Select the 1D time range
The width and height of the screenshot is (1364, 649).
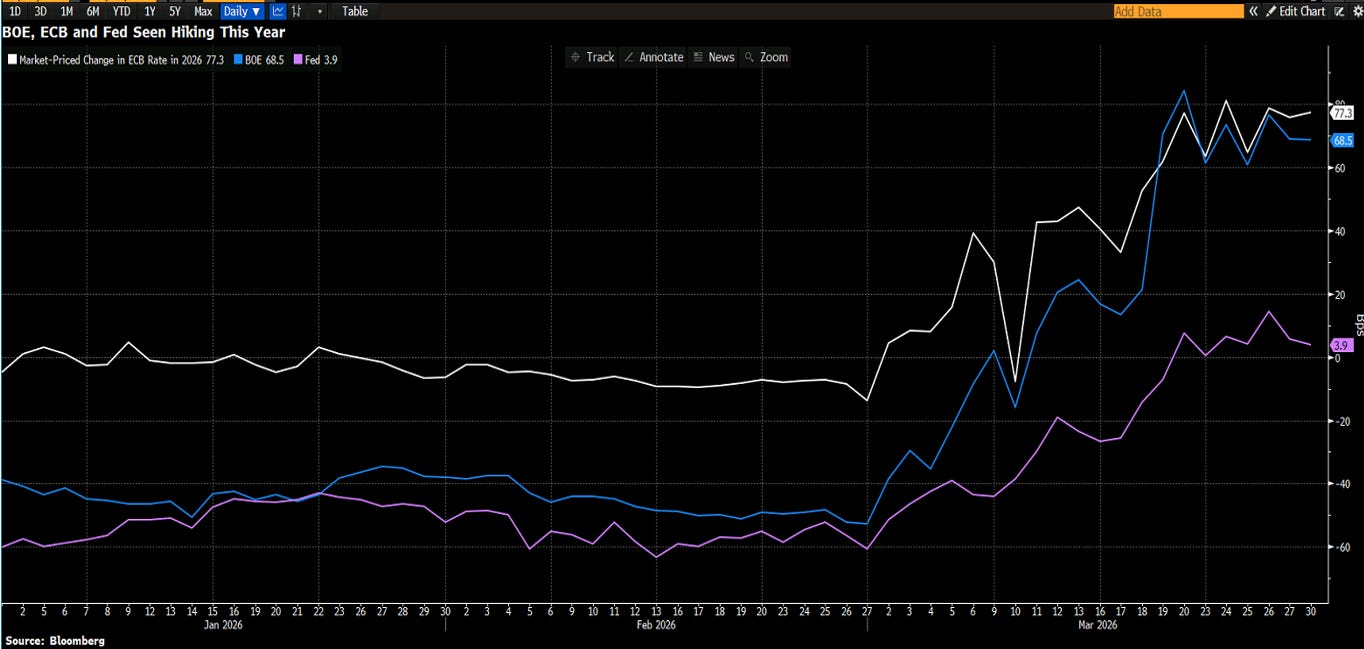[x=14, y=11]
